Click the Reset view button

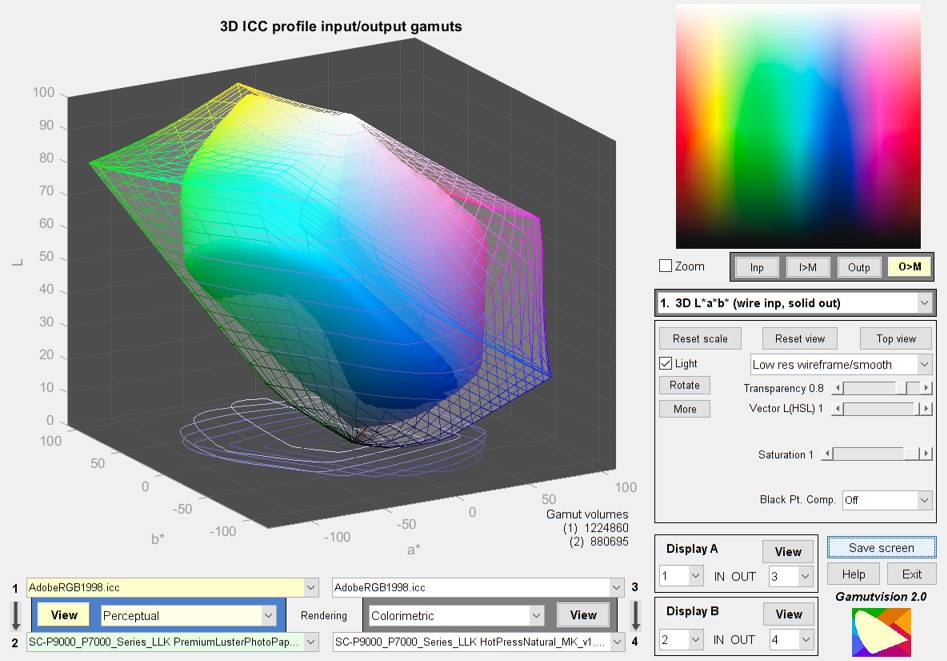click(800, 338)
